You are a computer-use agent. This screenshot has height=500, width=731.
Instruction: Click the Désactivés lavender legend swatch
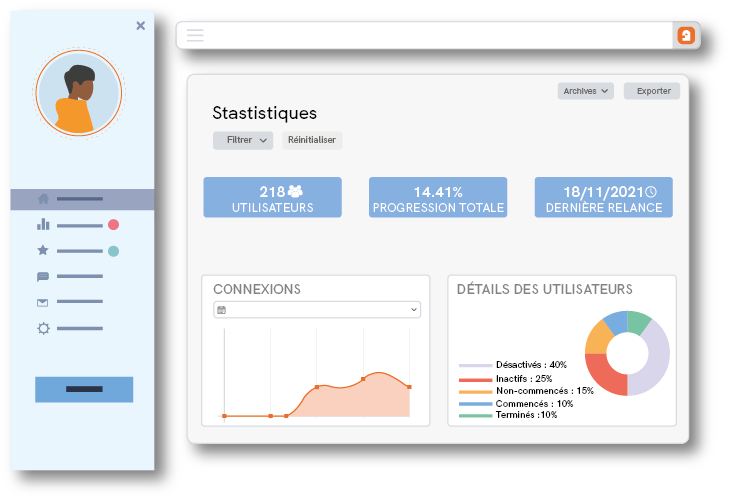pyautogui.click(x=475, y=366)
